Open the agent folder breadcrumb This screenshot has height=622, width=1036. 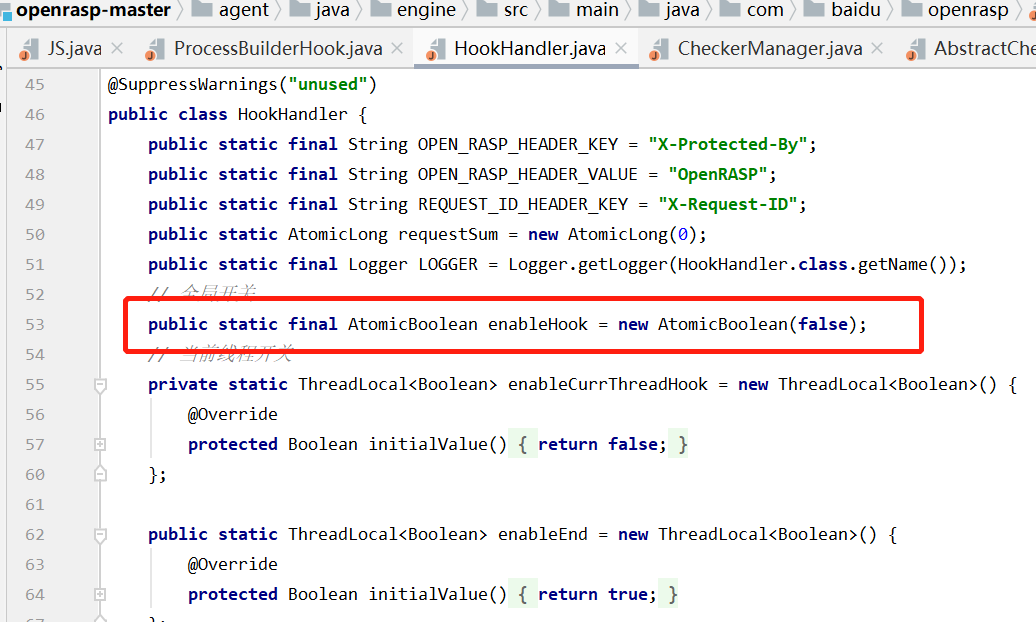click(x=244, y=10)
